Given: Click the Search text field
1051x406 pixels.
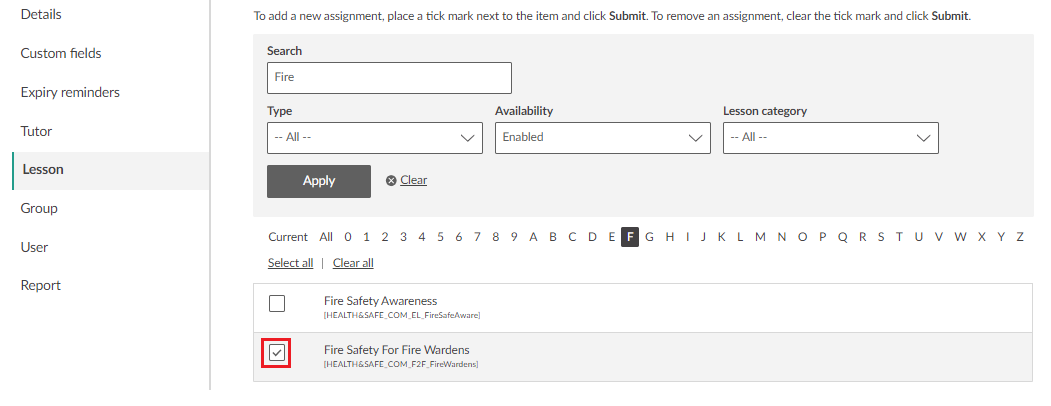Looking at the screenshot, I should (x=390, y=77).
